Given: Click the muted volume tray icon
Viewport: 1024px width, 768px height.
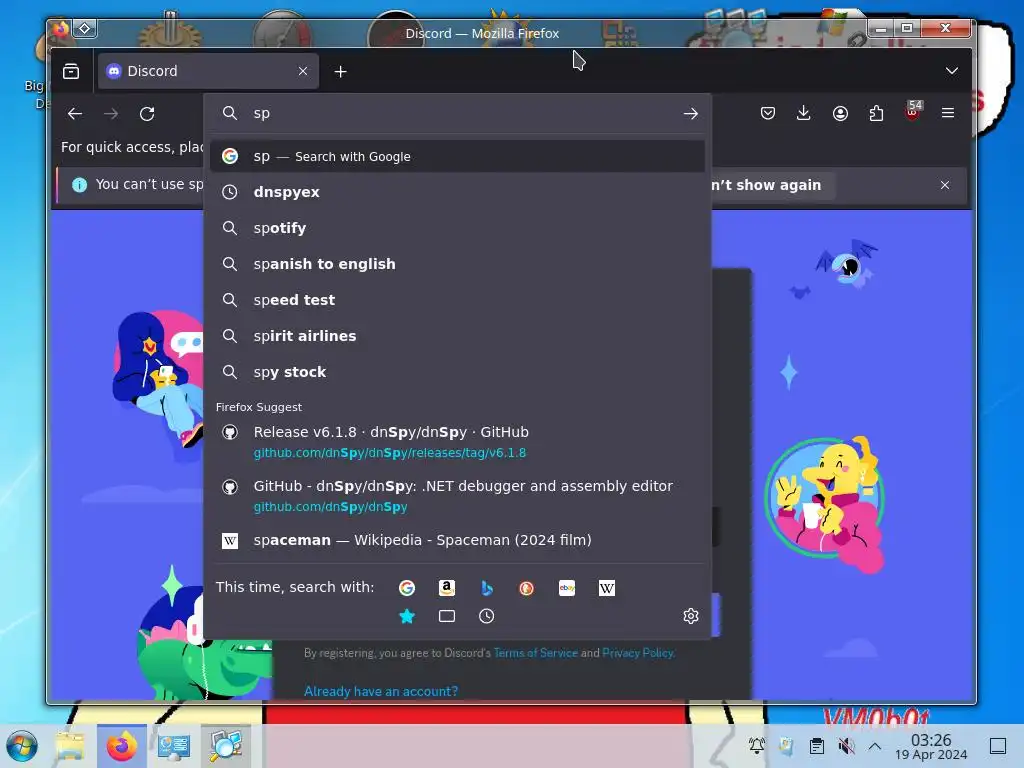Looking at the screenshot, I should click(846, 745).
